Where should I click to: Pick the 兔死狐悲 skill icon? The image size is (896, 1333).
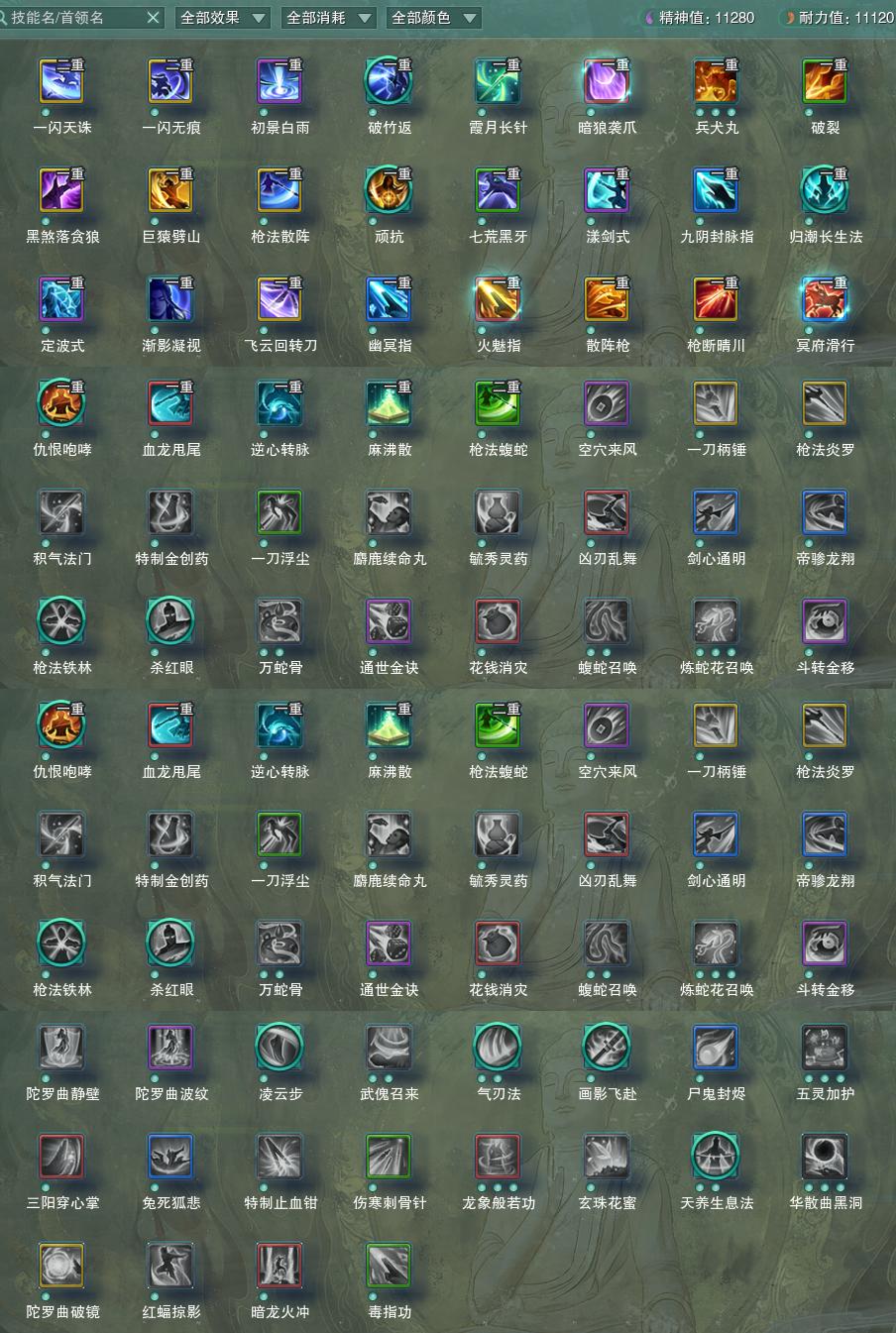coord(170,1157)
